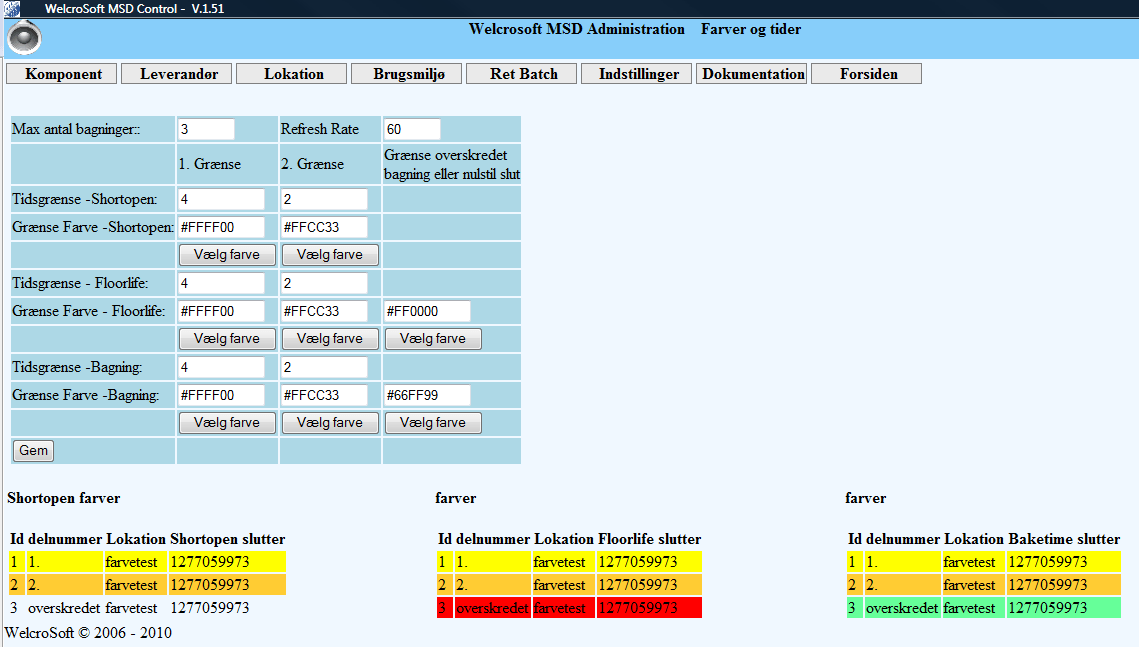Edit Tidsgrænse Shortopen 2. Grænse value

pyautogui.click(x=324, y=199)
